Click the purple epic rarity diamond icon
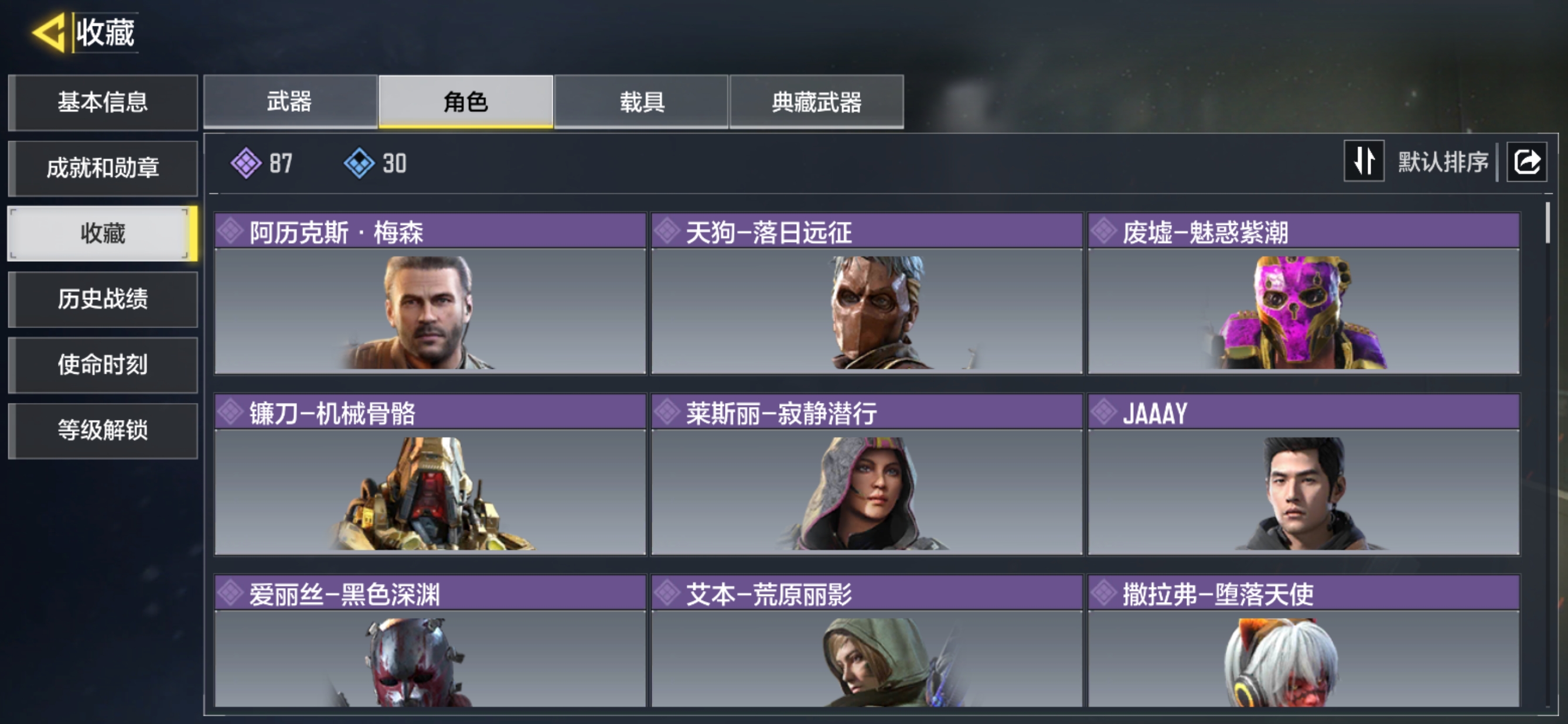The height and width of the screenshot is (724, 1568). click(246, 163)
